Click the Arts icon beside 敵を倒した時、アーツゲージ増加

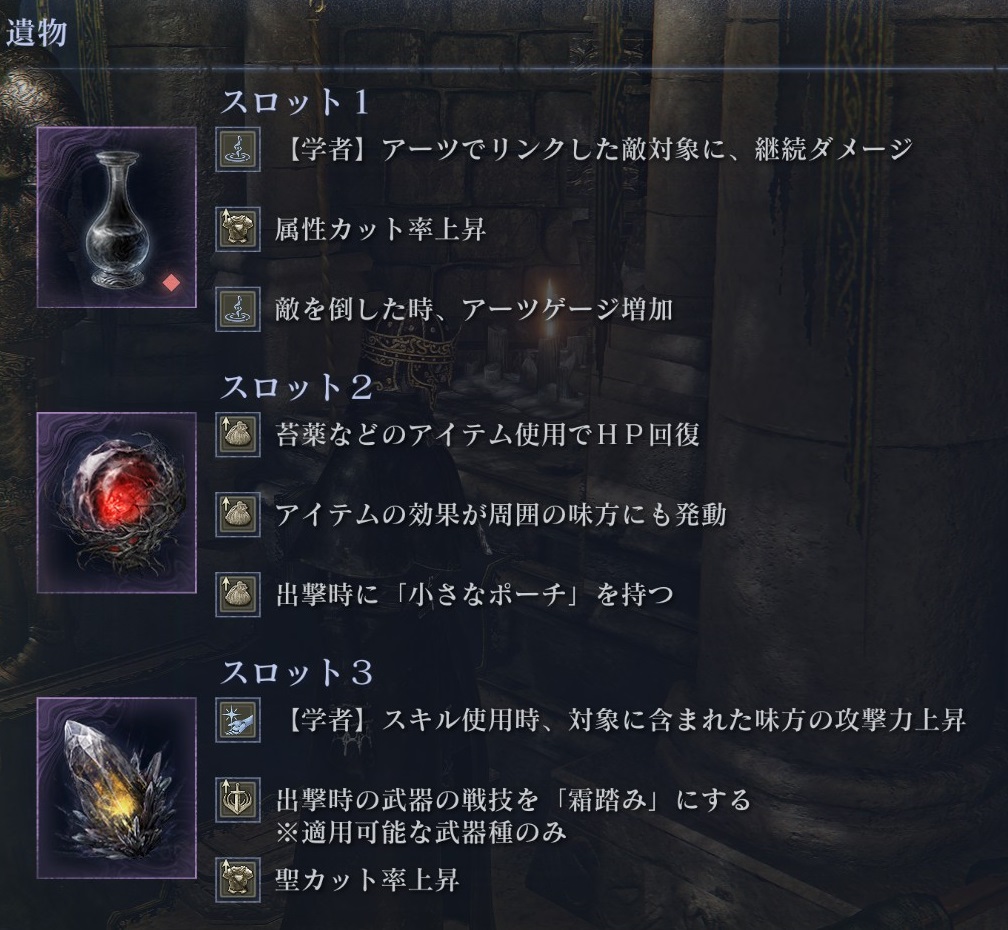pyautogui.click(x=238, y=309)
